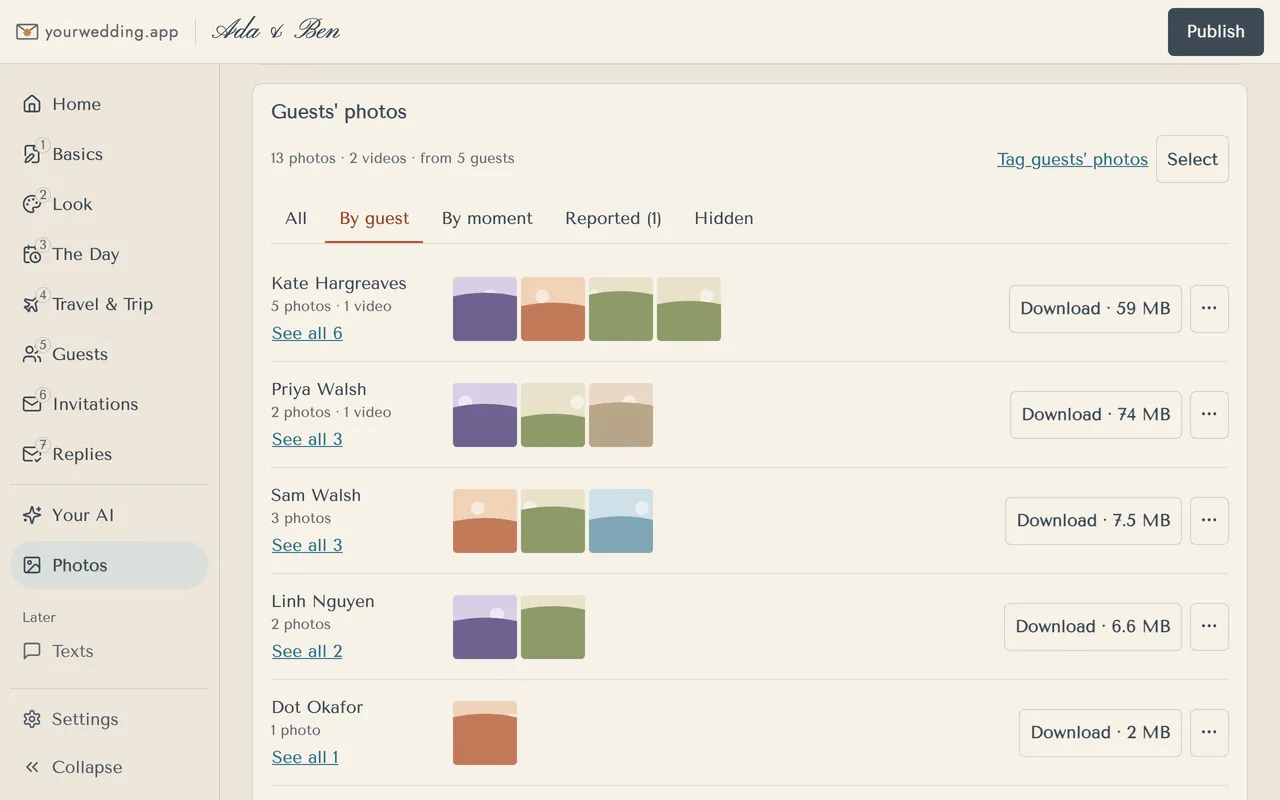Click the Select button for photos
This screenshot has height=800, width=1280.
coord(1192,159)
